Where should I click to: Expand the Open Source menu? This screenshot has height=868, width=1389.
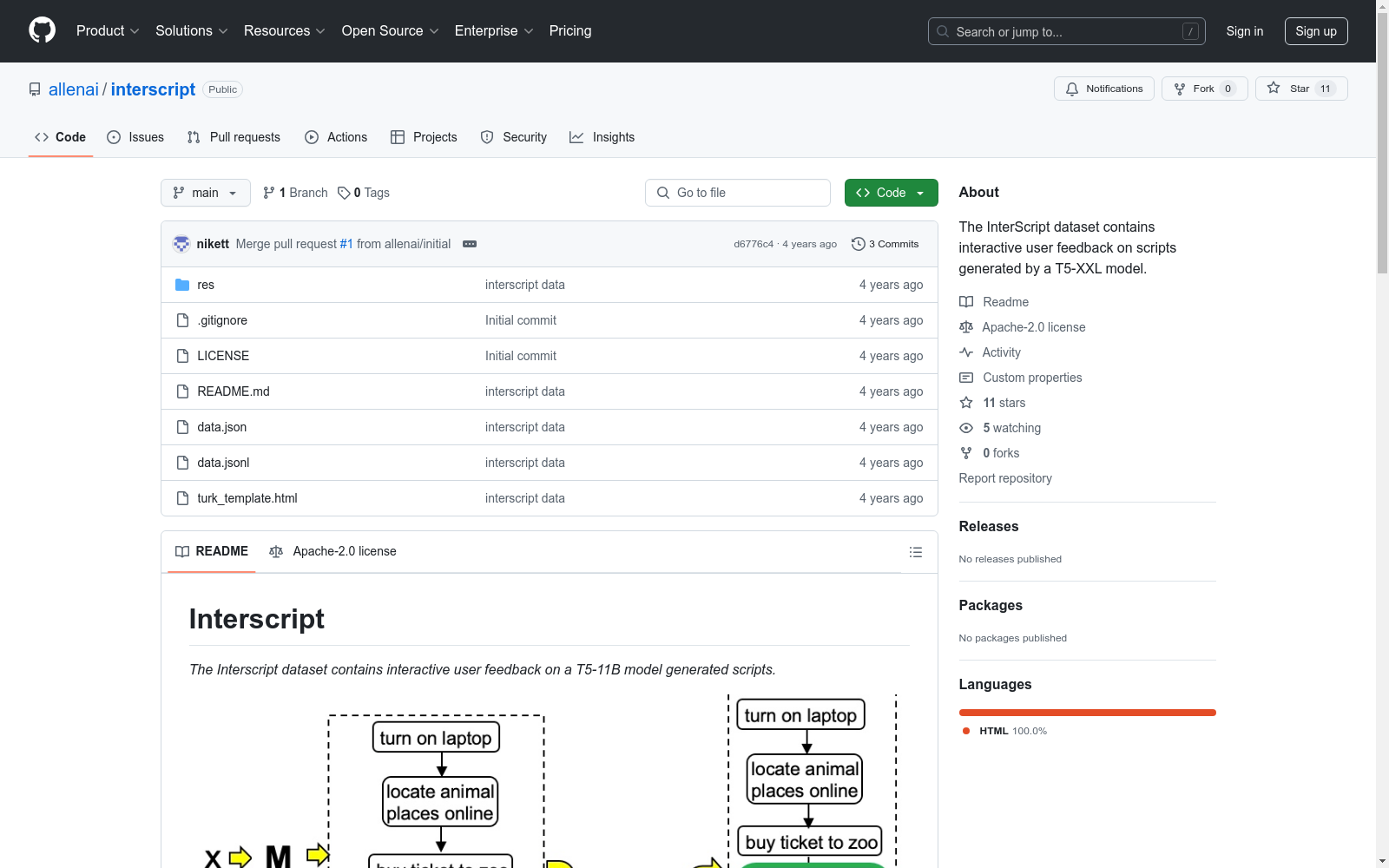tap(391, 31)
